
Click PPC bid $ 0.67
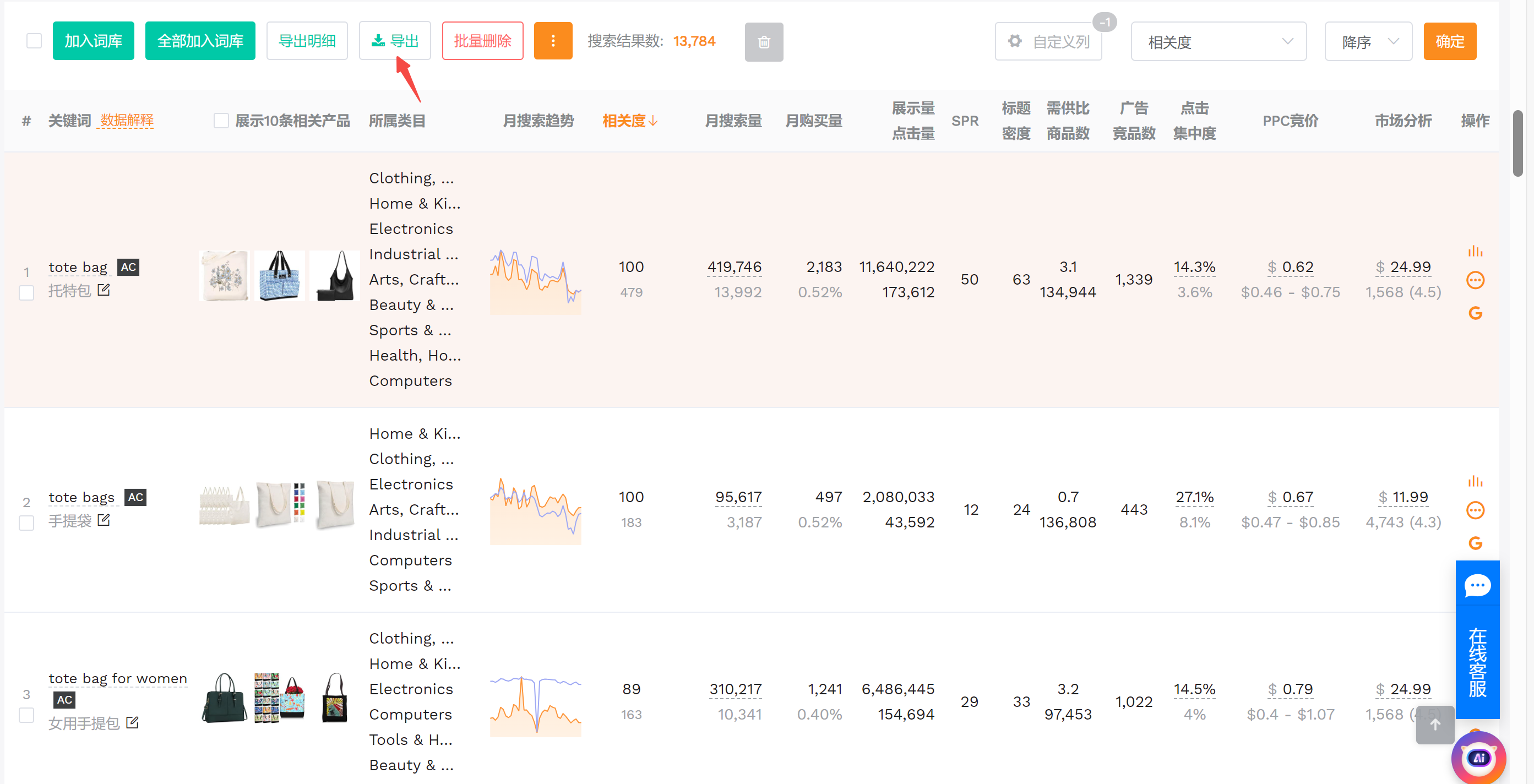click(x=1290, y=497)
